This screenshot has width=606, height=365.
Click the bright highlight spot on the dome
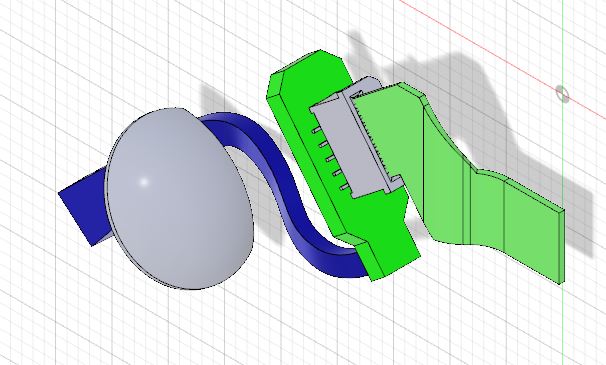pyautogui.click(x=144, y=182)
